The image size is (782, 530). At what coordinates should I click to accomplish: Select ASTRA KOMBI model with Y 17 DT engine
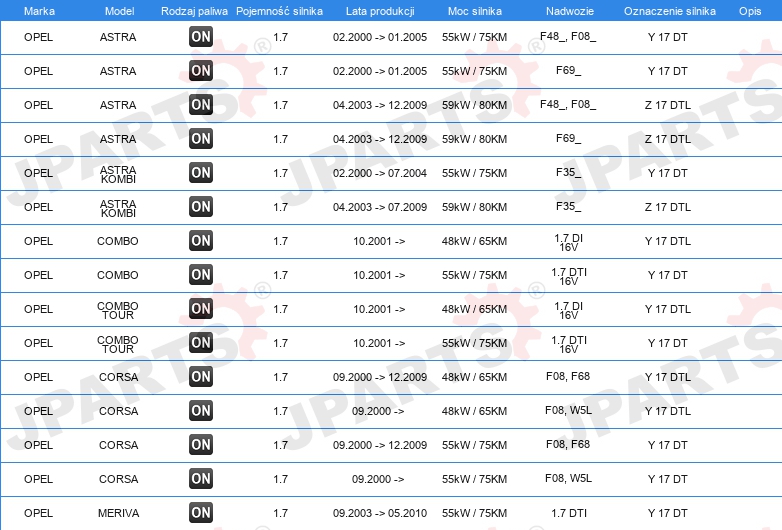tap(118, 174)
